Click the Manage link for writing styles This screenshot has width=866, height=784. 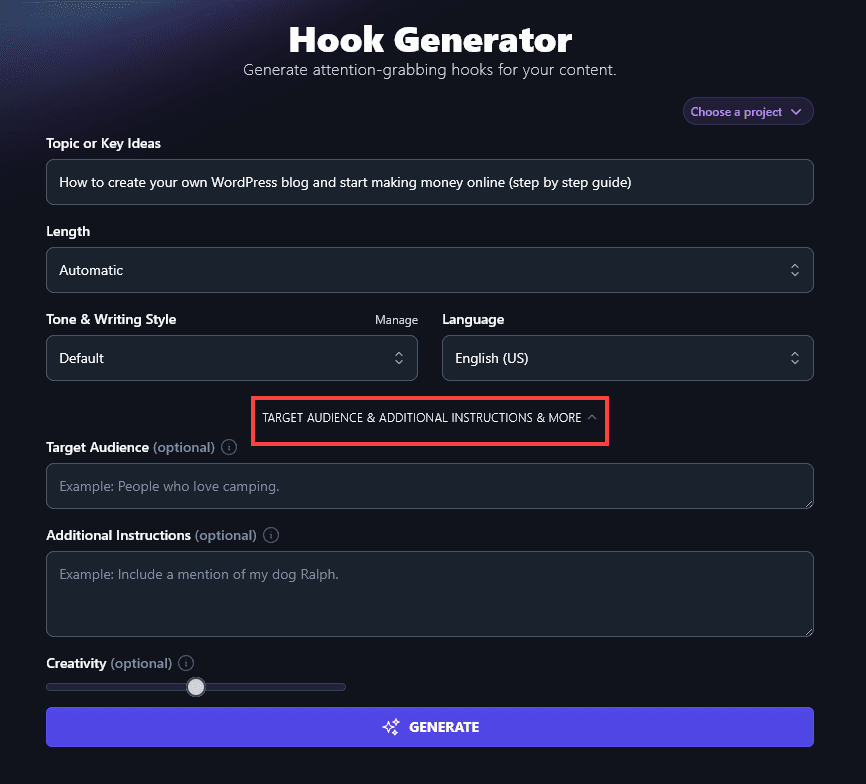(396, 319)
